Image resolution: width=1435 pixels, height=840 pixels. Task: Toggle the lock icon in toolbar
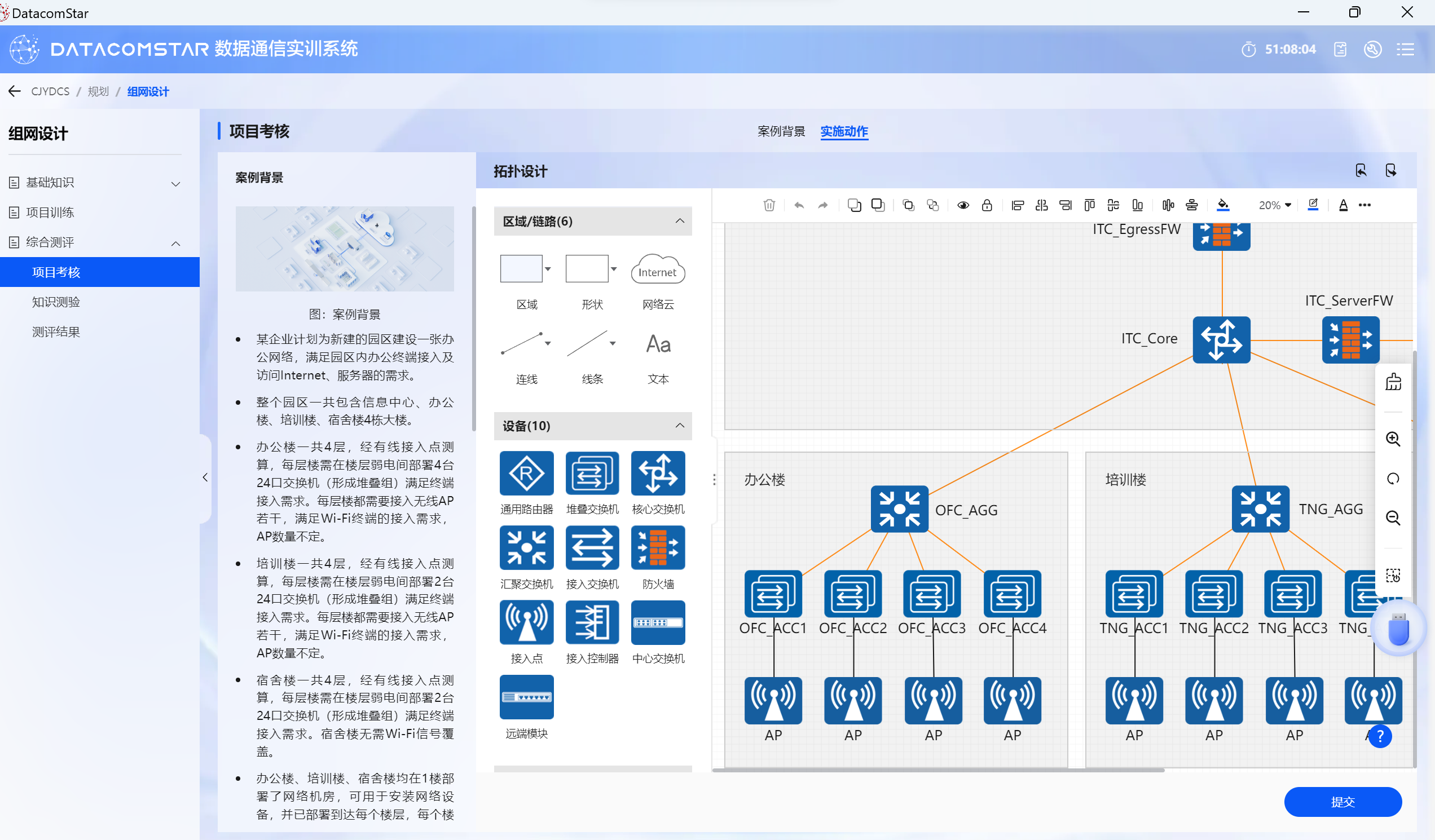click(987, 205)
